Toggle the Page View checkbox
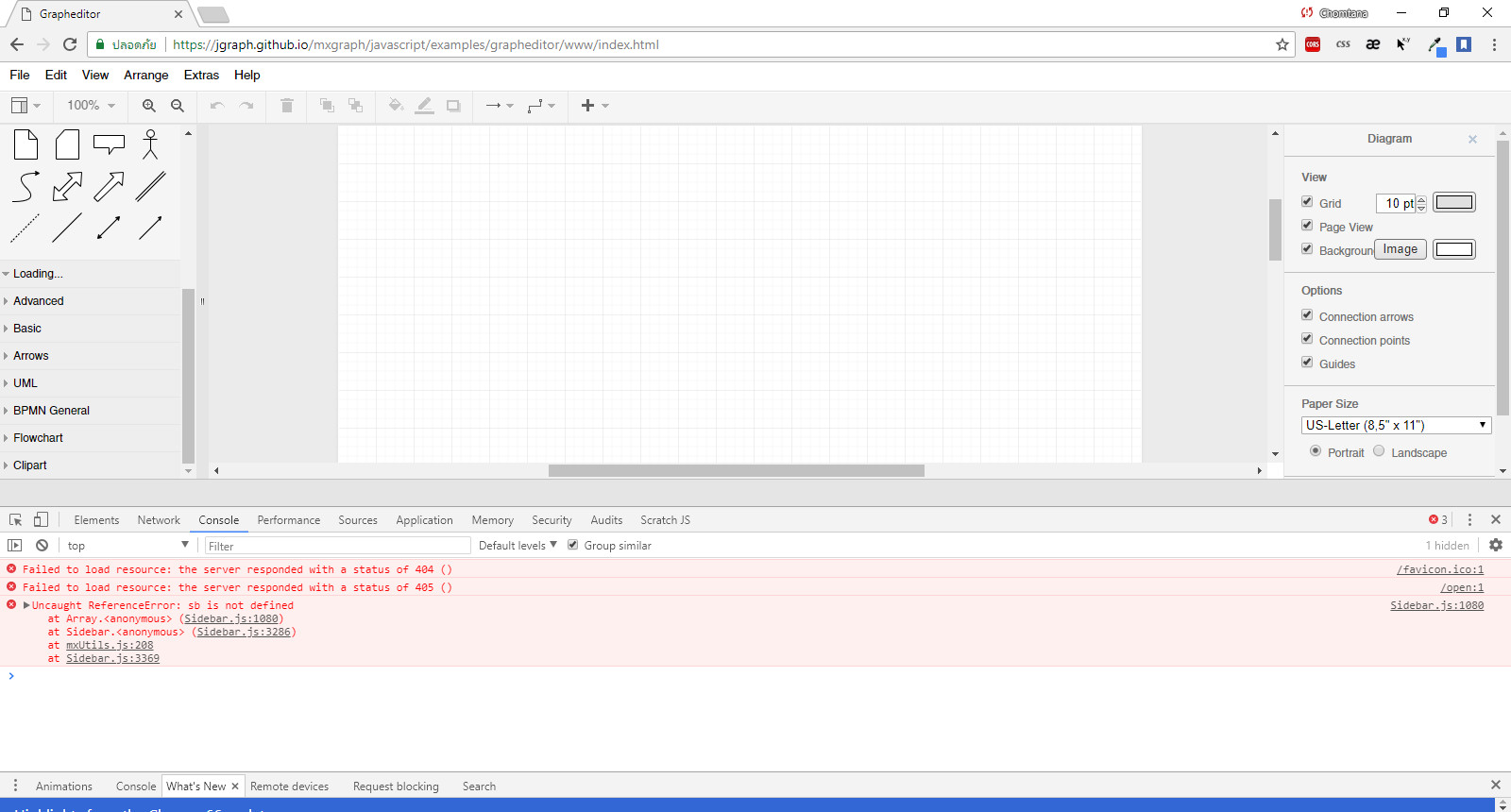 [x=1307, y=225]
